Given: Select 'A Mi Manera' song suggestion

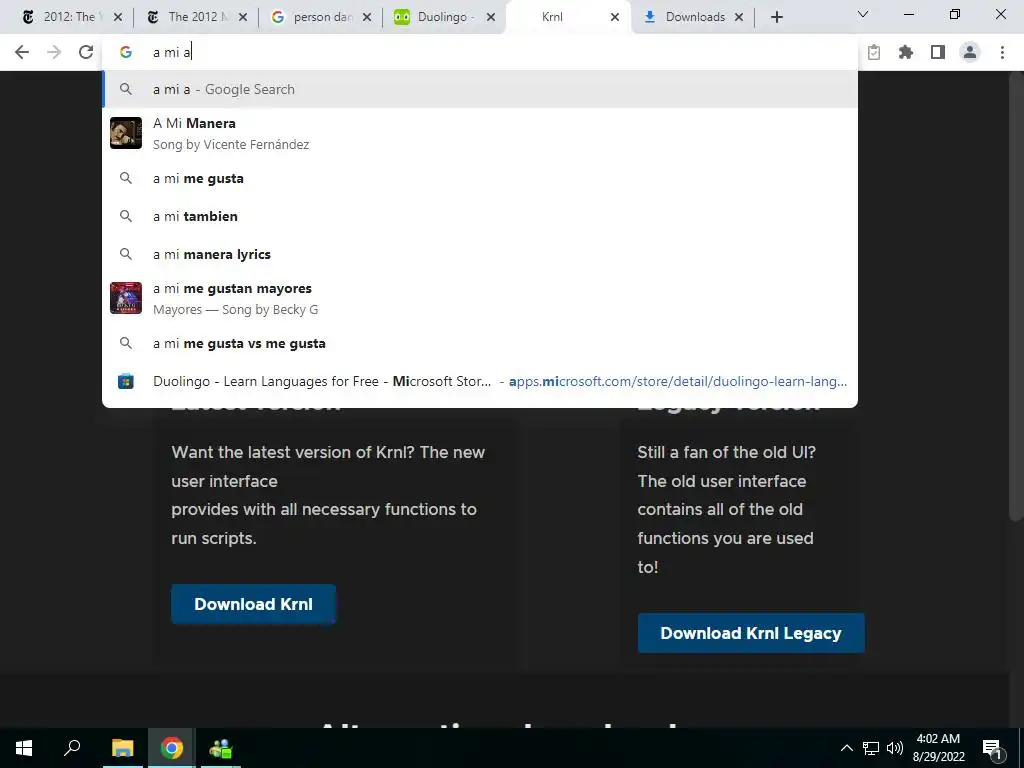Looking at the screenshot, I should 480,133.
